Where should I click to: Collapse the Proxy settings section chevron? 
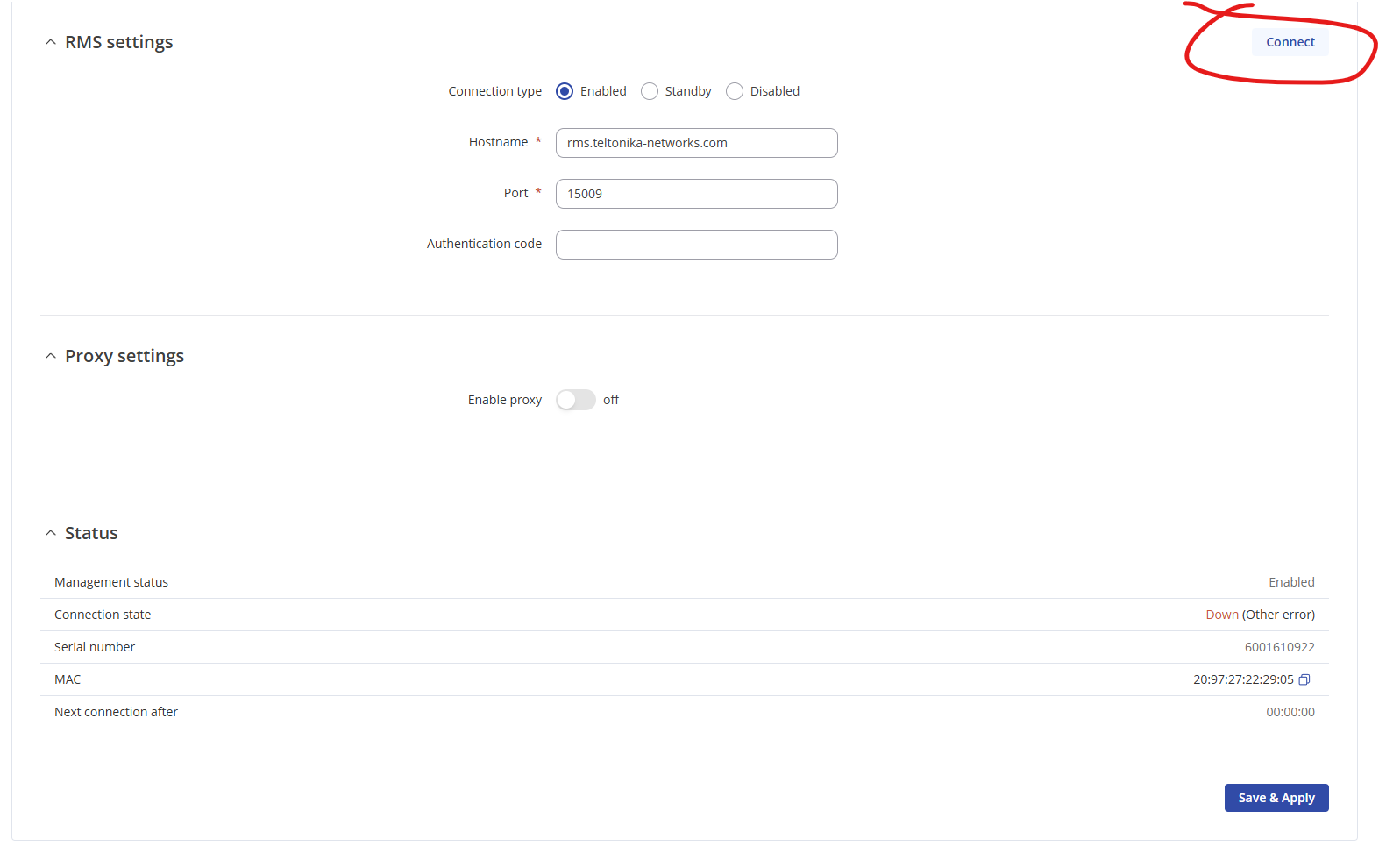click(51, 356)
